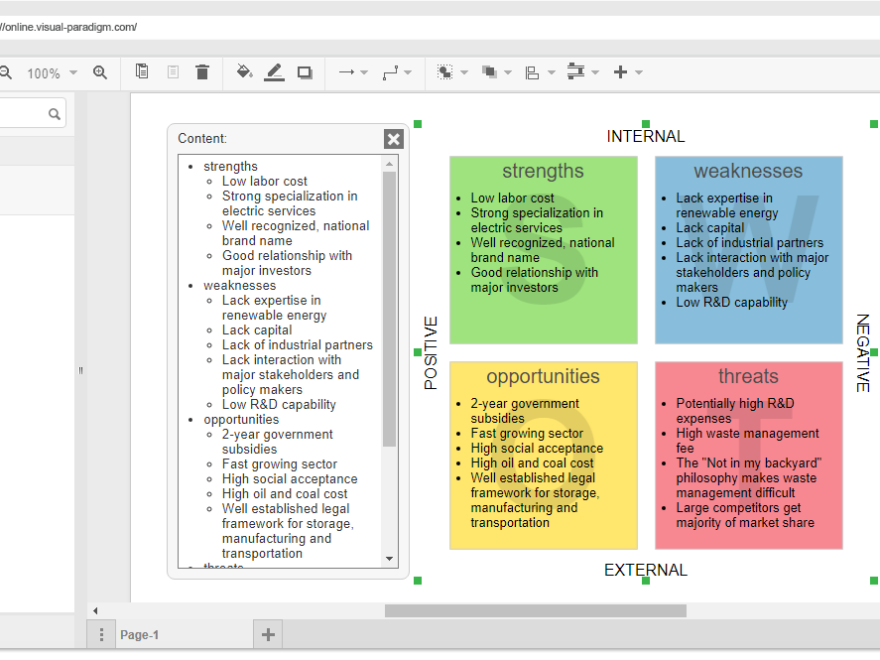Close the Content panel
880x660 pixels.
(393, 139)
